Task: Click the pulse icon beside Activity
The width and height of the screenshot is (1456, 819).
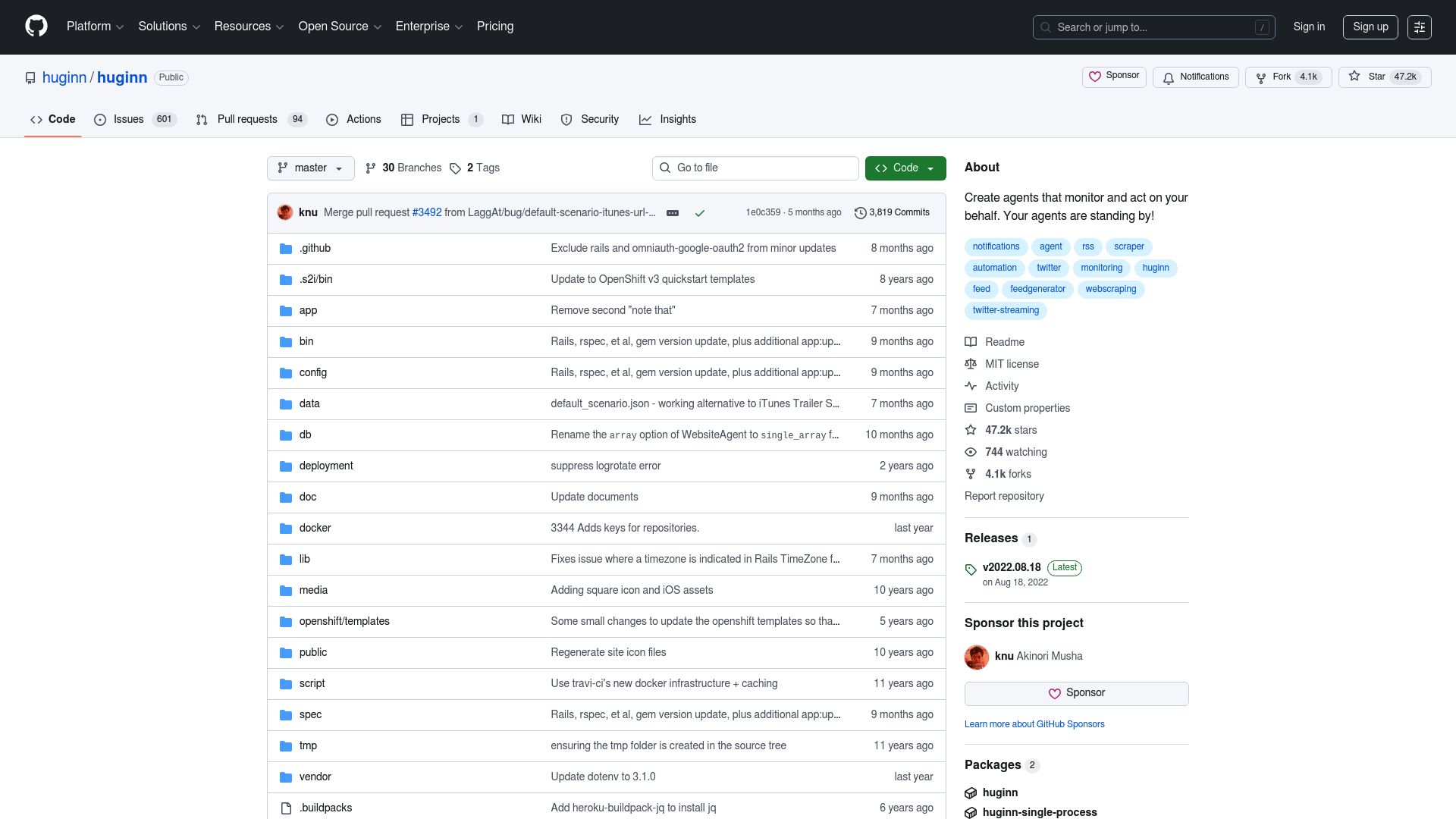Action: [x=971, y=386]
